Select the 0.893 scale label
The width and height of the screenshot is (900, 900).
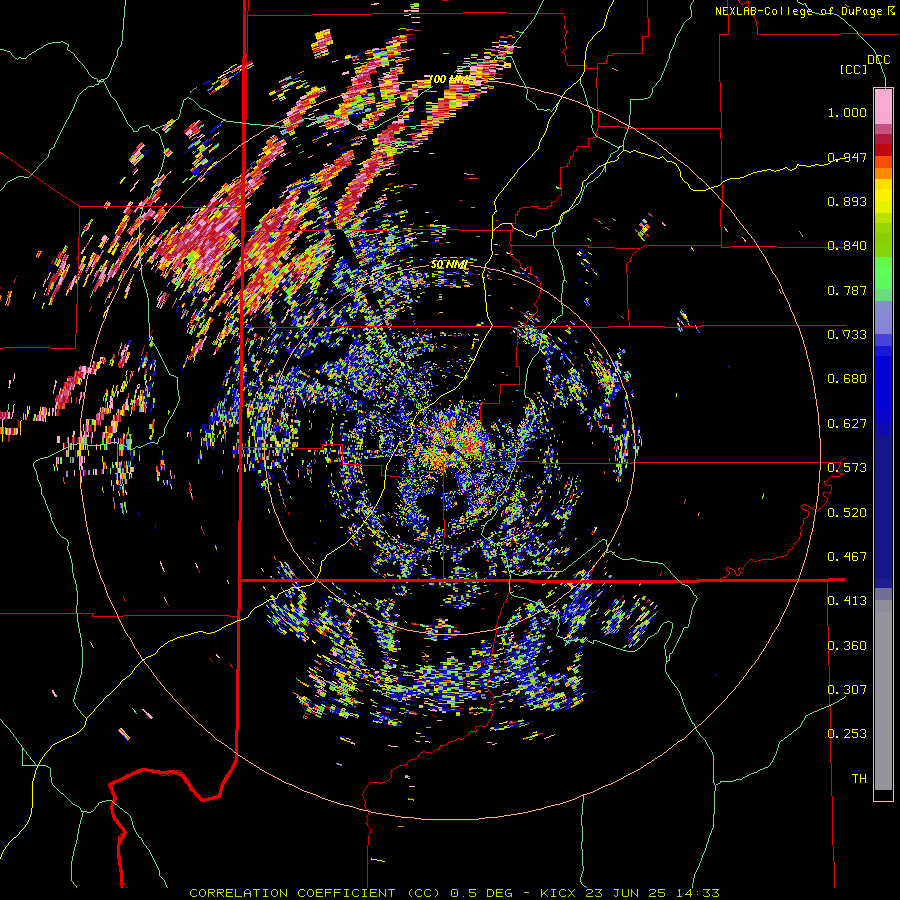coord(847,201)
